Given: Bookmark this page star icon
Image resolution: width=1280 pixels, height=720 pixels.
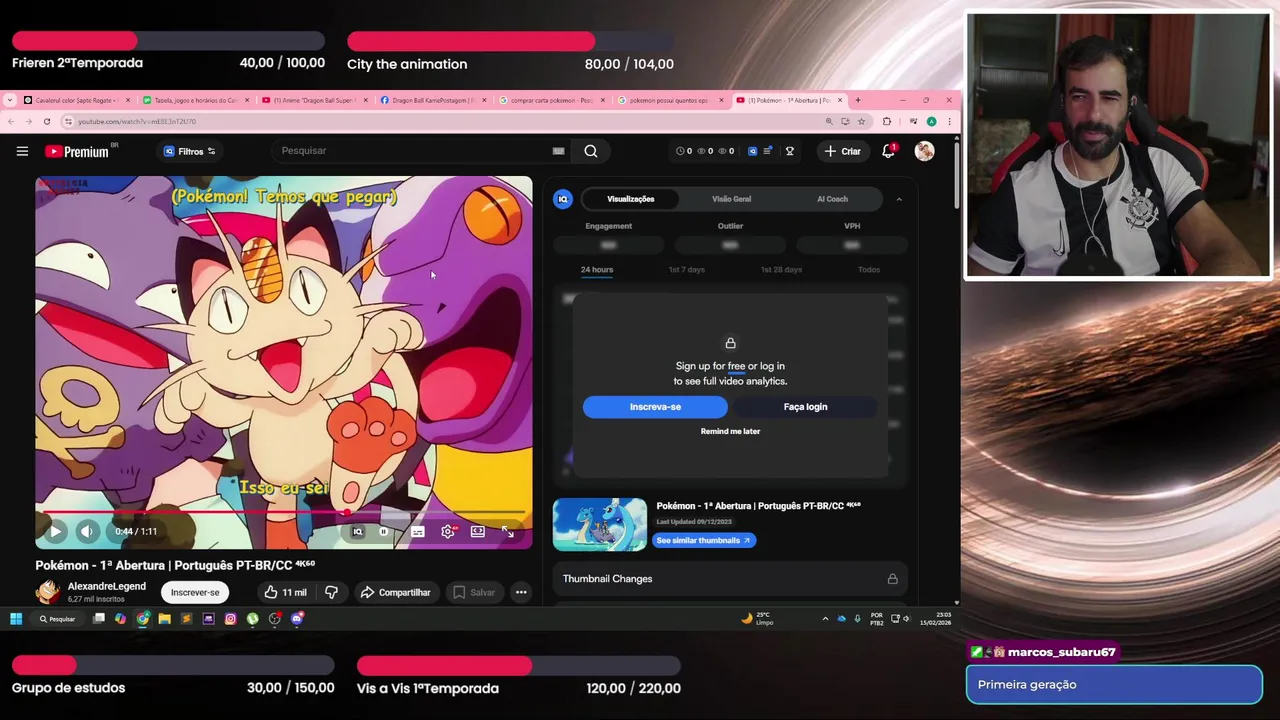Looking at the screenshot, I should click(x=861, y=121).
